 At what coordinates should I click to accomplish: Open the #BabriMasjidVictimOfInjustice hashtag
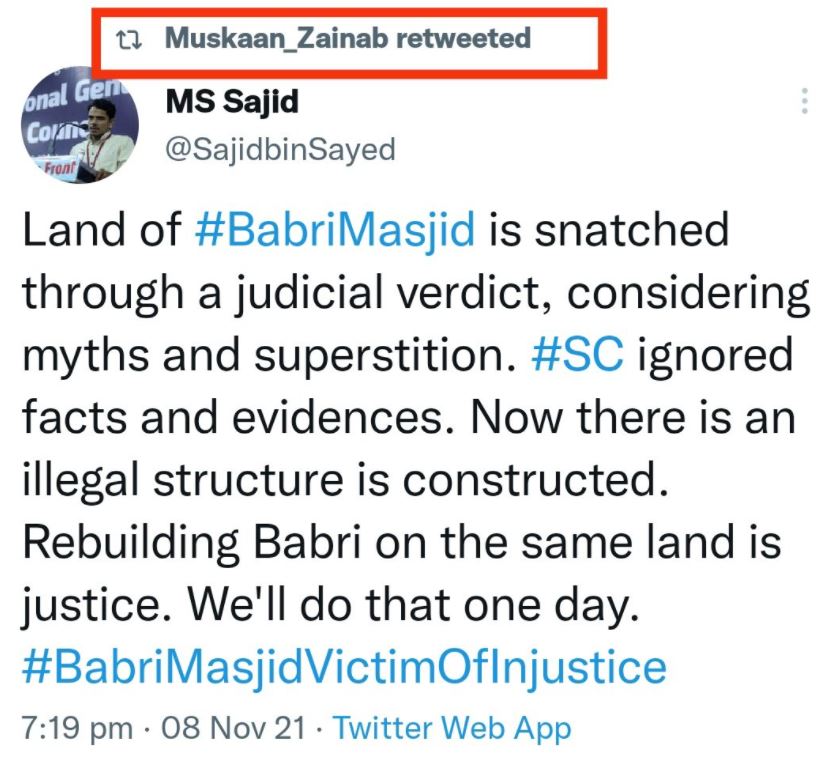tap(343, 666)
